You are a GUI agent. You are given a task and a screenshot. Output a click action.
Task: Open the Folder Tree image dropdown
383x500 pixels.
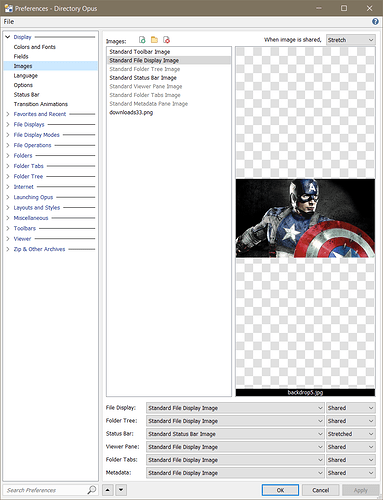pyautogui.click(x=235, y=421)
